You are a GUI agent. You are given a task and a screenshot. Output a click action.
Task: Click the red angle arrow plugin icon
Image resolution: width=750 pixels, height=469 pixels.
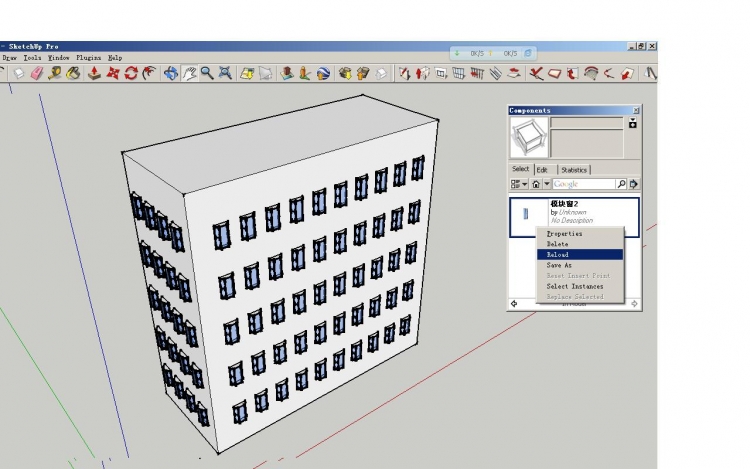click(x=609, y=73)
